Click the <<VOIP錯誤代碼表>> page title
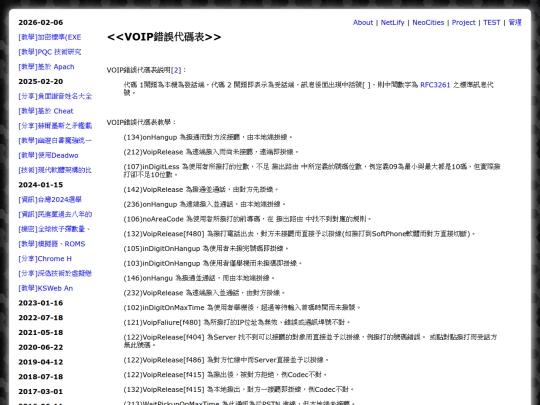This screenshot has width=540, height=405. coord(164,37)
